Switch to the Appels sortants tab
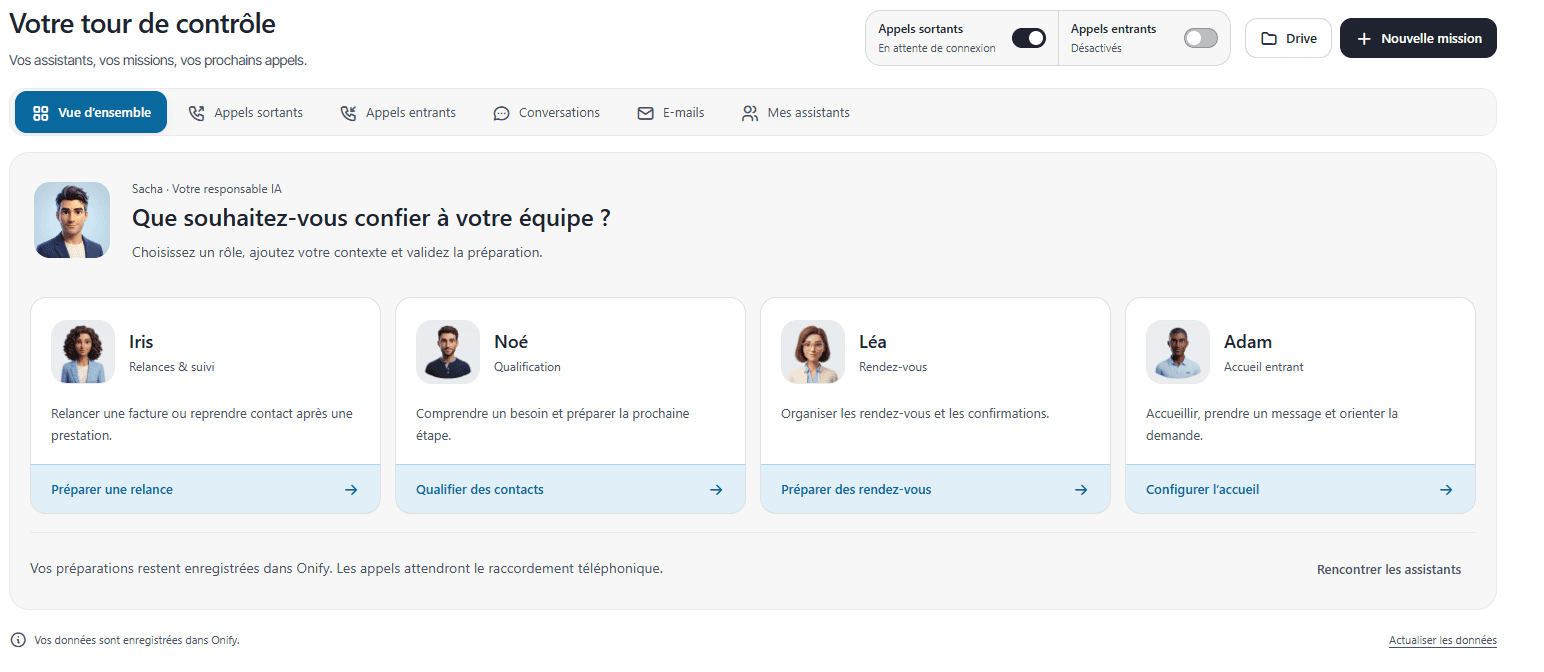Screen dimensions: 1544x672 [246, 113]
